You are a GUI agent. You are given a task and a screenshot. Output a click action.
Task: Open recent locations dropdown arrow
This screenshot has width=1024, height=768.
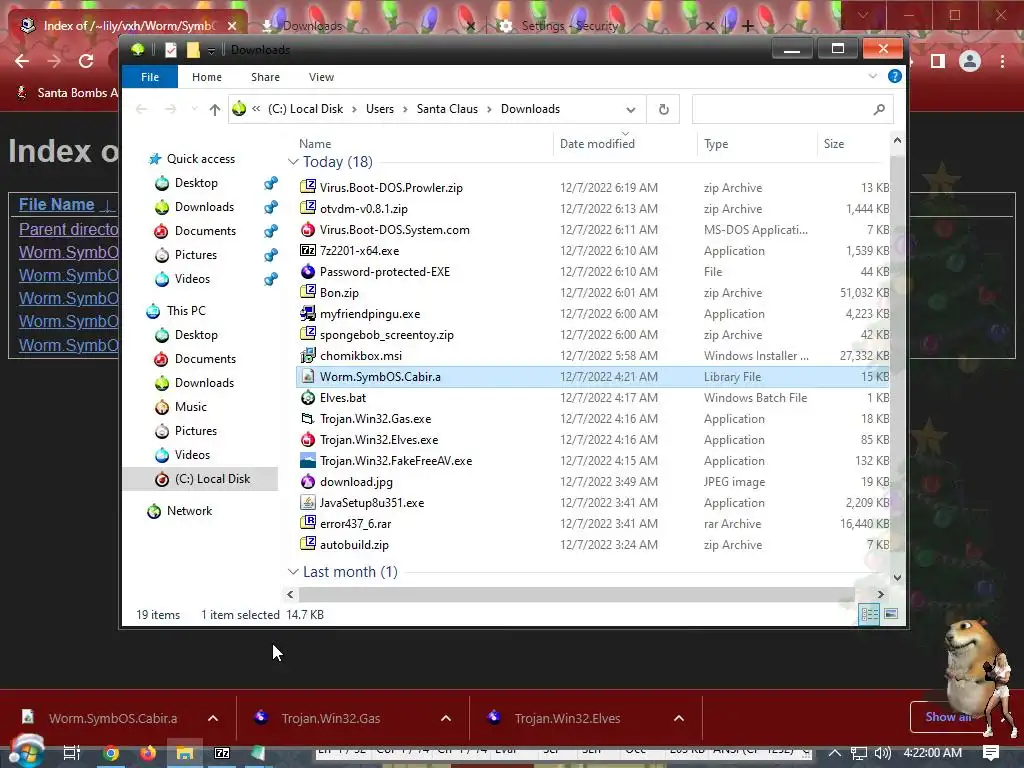(194, 109)
